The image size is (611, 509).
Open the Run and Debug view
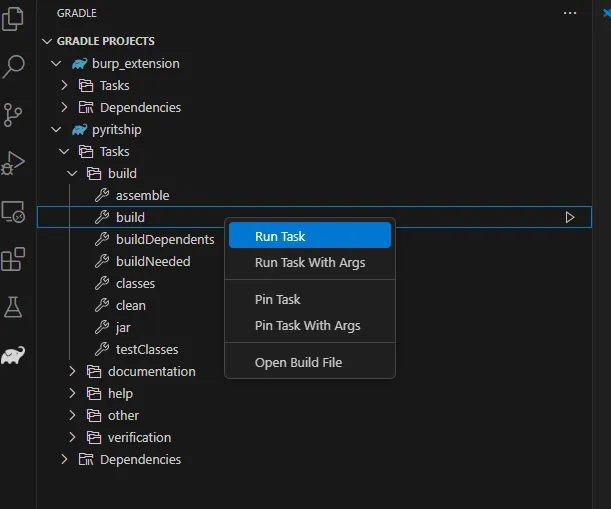[13, 163]
